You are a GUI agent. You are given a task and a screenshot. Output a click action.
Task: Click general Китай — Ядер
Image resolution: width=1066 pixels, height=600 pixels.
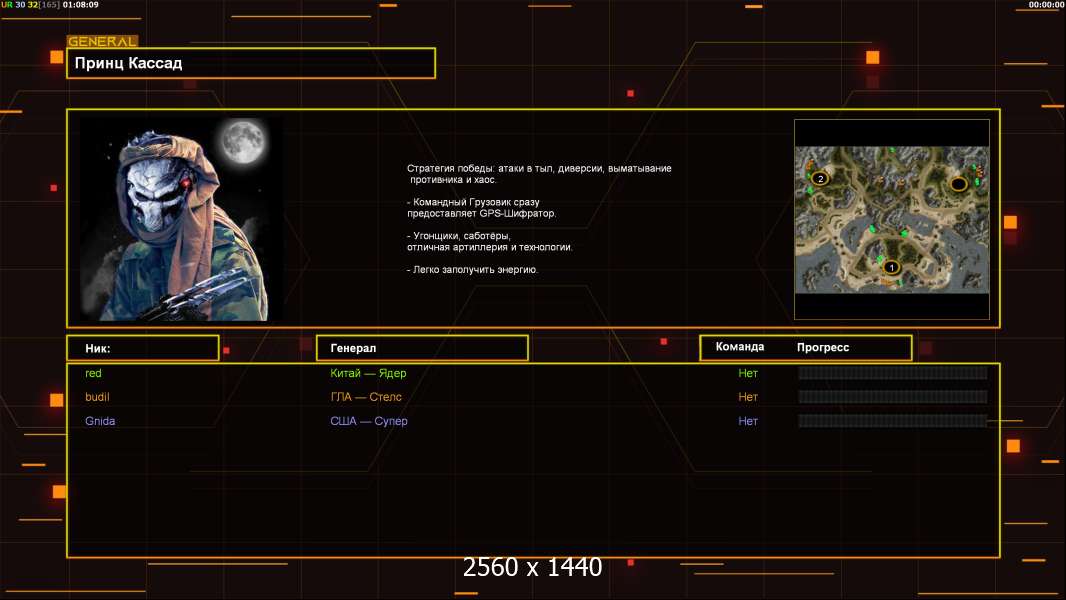pyautogui.click(x=368, y=373)
